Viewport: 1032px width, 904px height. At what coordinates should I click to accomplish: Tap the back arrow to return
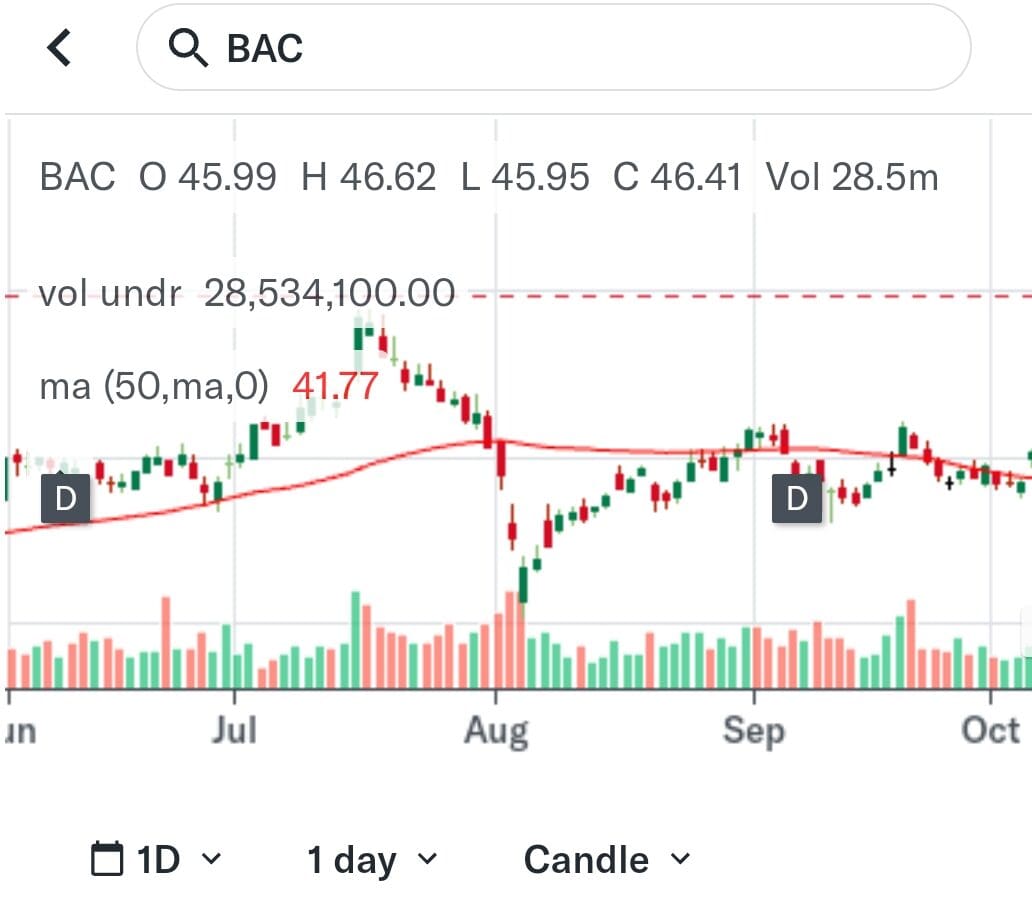(x=57, y=46)
